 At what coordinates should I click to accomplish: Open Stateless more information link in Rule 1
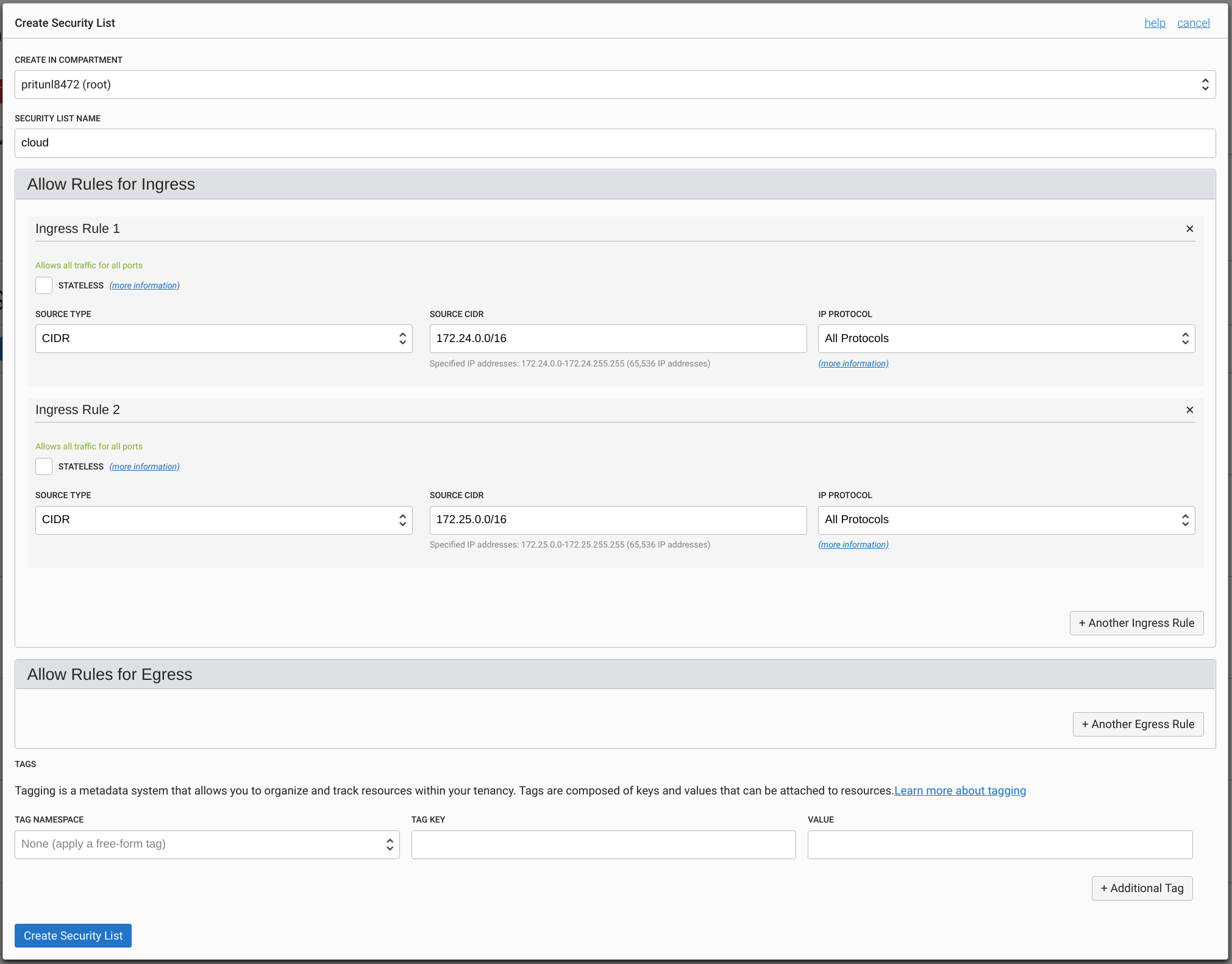click(x=144, y=285)
